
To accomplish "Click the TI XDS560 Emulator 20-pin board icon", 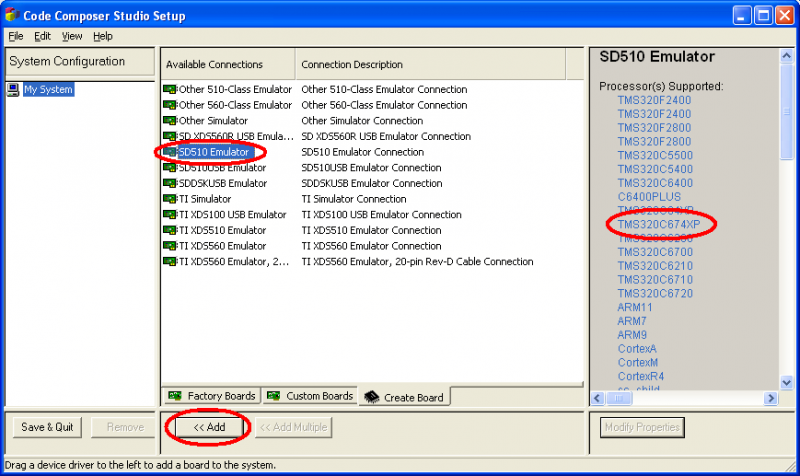I will (169, 262).
